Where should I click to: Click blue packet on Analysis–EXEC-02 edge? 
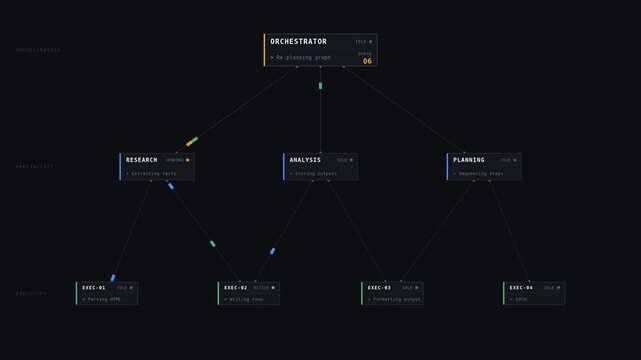click(273, 251)
